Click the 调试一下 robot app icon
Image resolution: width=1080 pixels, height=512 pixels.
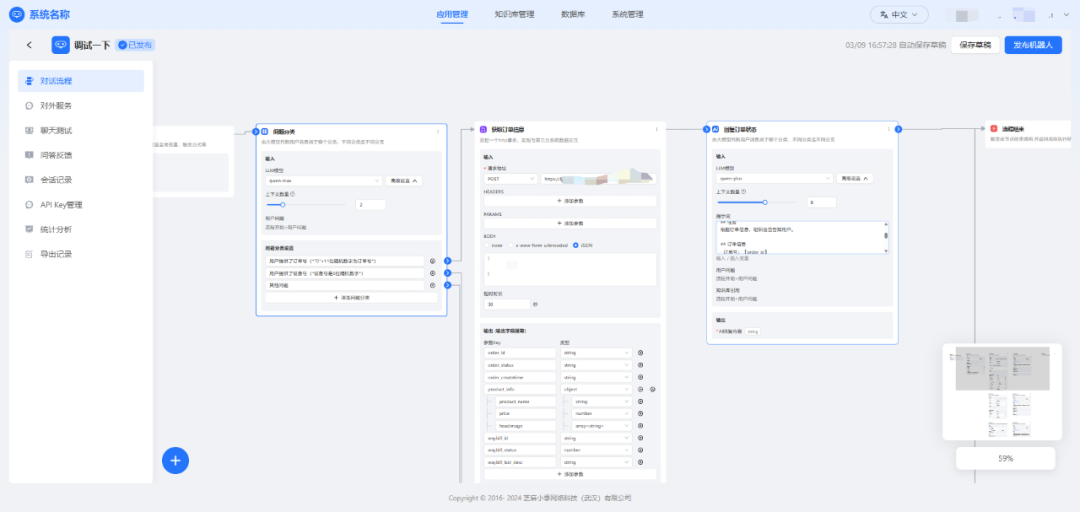coord(61,45)
